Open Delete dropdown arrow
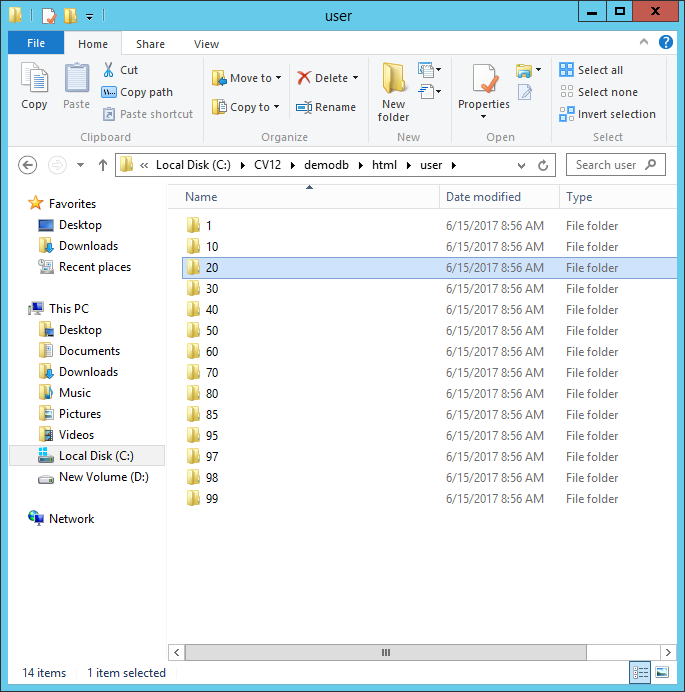 click(355, 78)
